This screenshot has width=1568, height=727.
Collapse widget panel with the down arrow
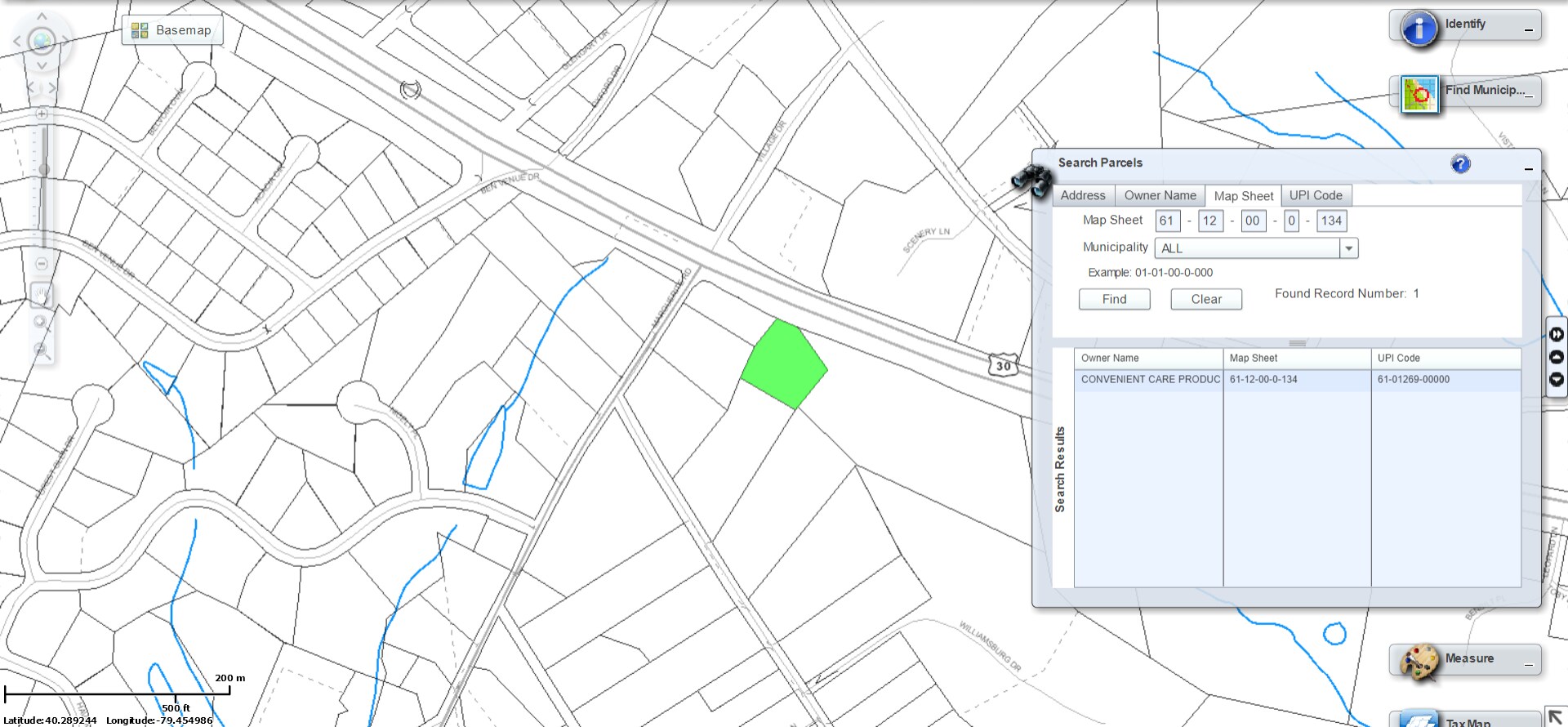tap(1557, 380)
